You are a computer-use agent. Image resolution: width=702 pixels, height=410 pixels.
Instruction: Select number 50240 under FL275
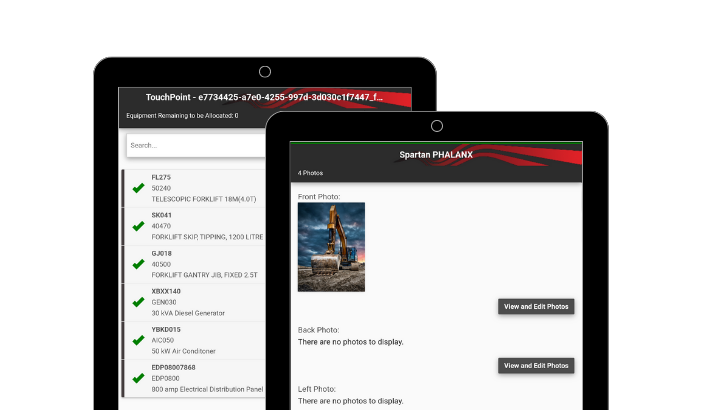point(161,188)
